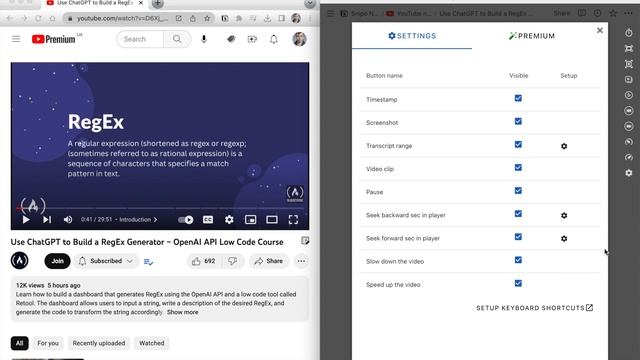
Task: Switch to the Premium tab
Action: [532, 36]
